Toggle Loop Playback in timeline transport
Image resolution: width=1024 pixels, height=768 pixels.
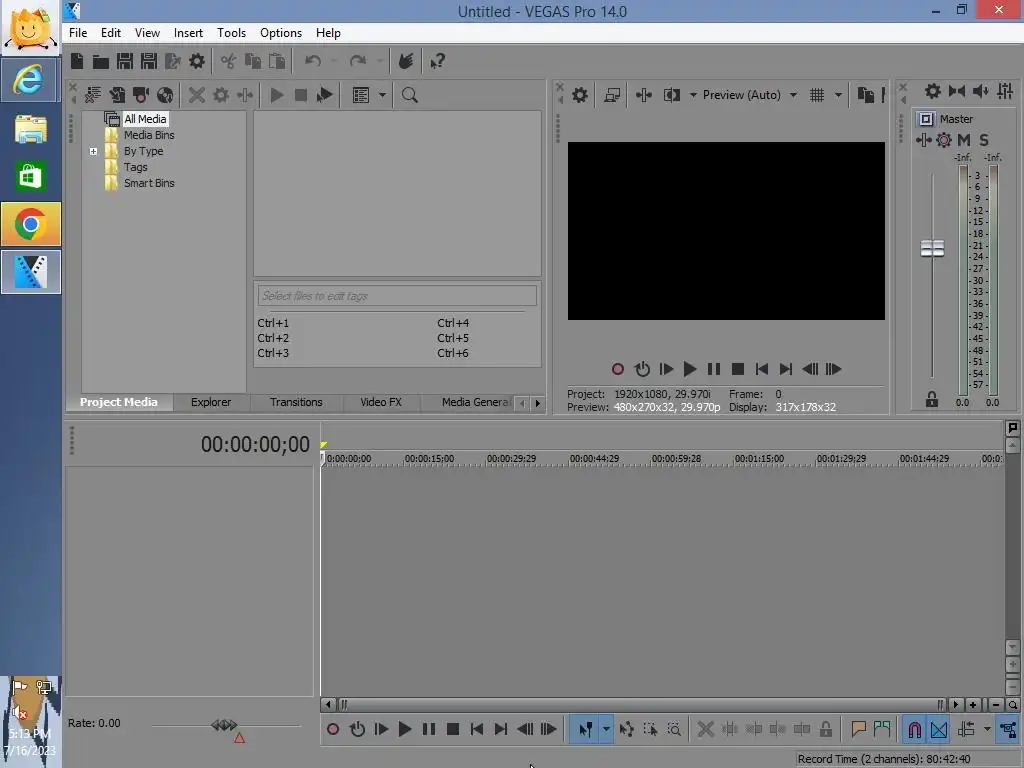tap(357, 729)
